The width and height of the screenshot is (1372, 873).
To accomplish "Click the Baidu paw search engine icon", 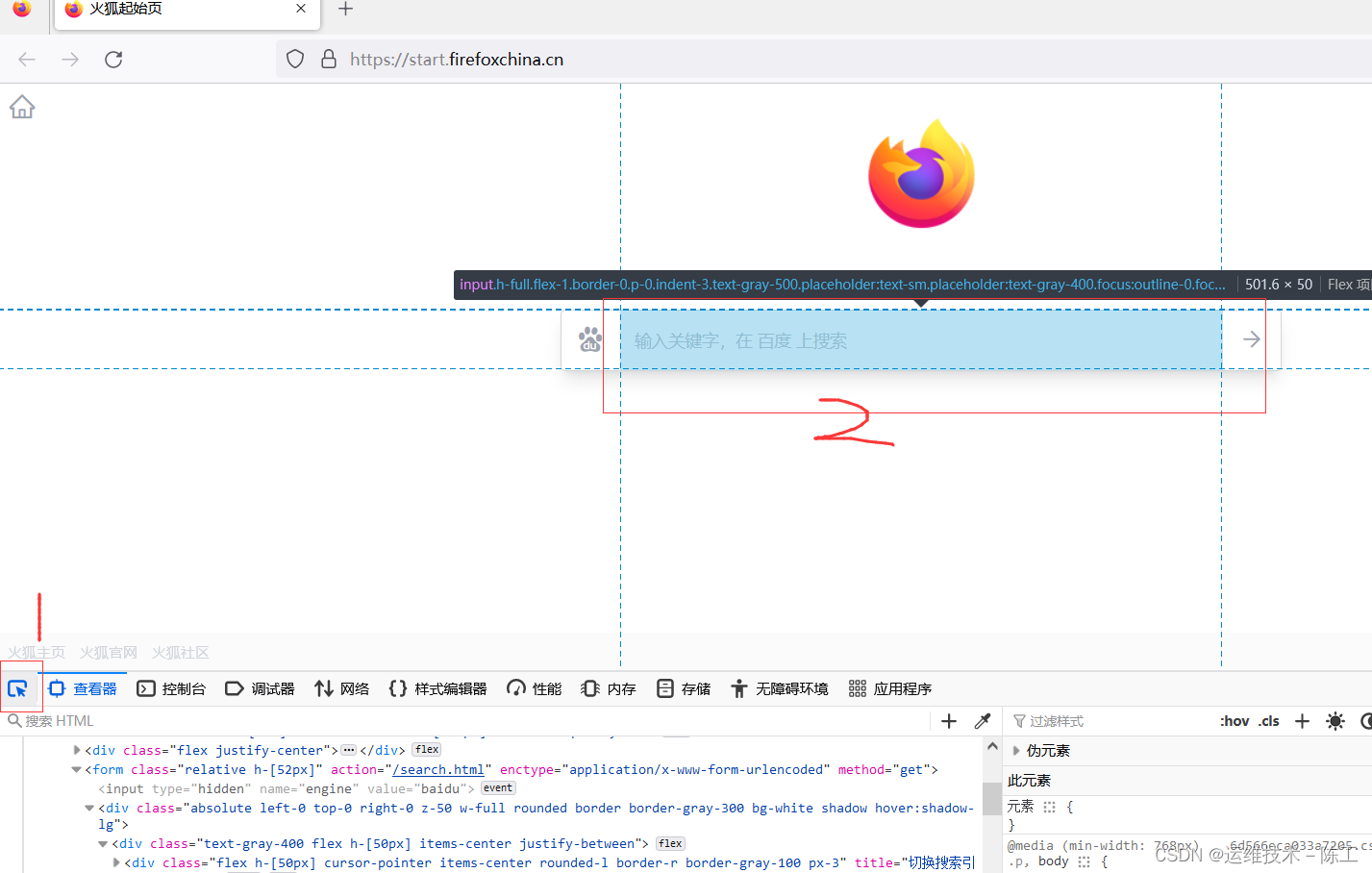I will tap(590, 339).
